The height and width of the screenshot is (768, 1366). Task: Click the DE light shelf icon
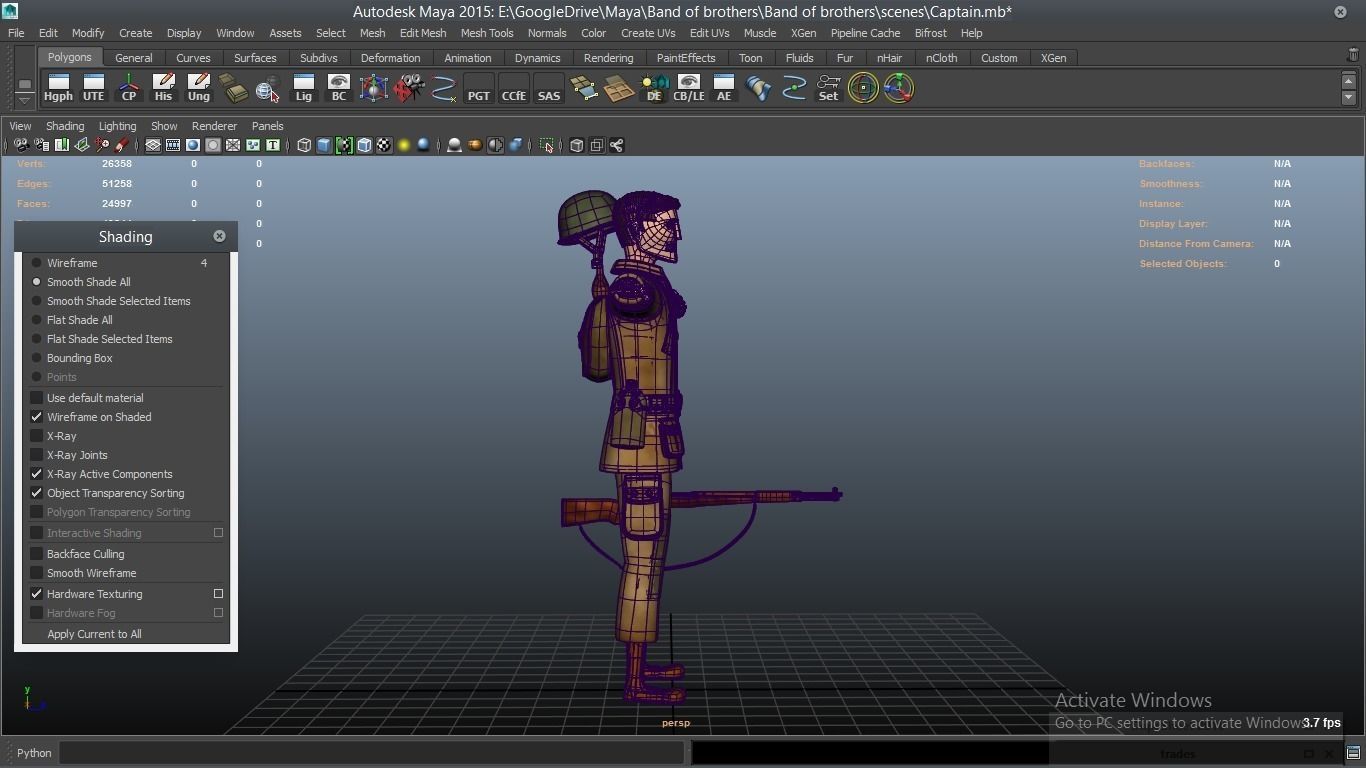click(654, 88)
